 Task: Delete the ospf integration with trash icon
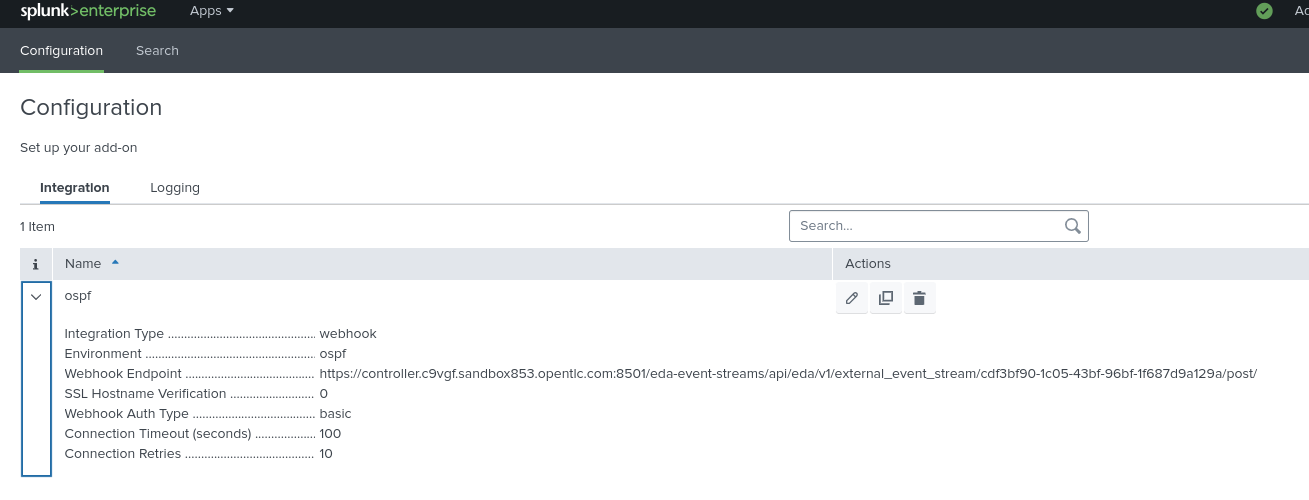tap(919, 298)
